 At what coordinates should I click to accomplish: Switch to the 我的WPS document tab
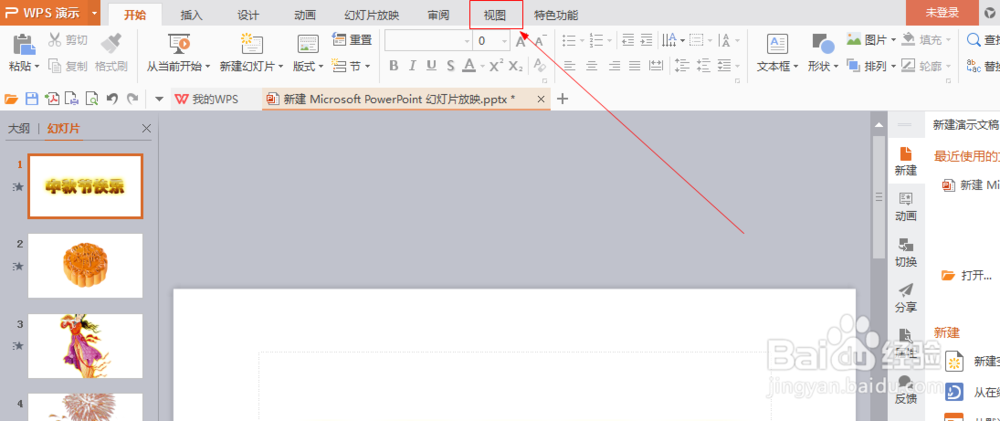(216, 99)
